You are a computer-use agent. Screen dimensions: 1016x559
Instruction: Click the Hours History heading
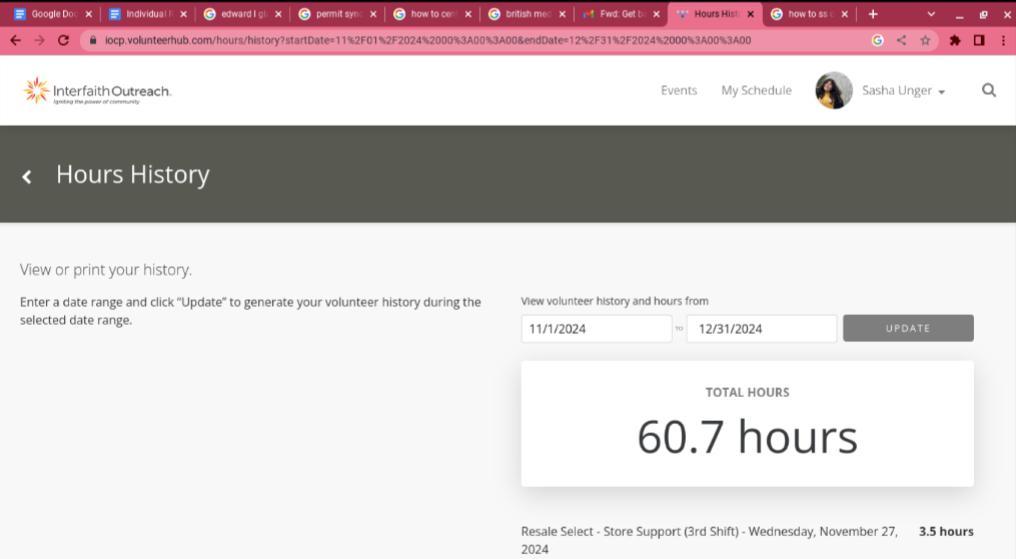coord(133,174)
